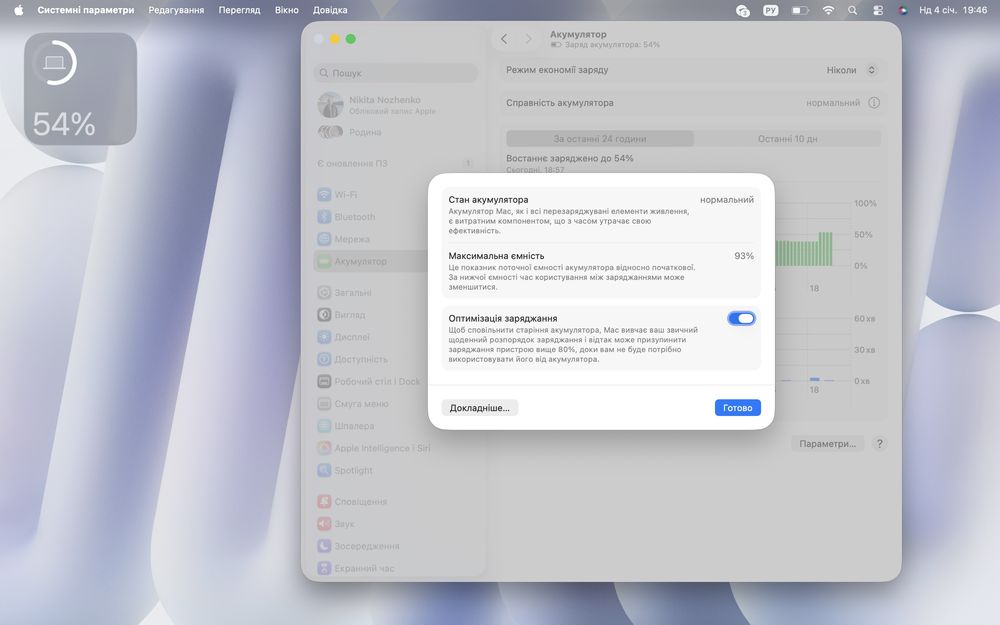Open the Довідка menu
Image resolution: width=1000 pixels, height=625 pixels.
click(x=330, y=10)
